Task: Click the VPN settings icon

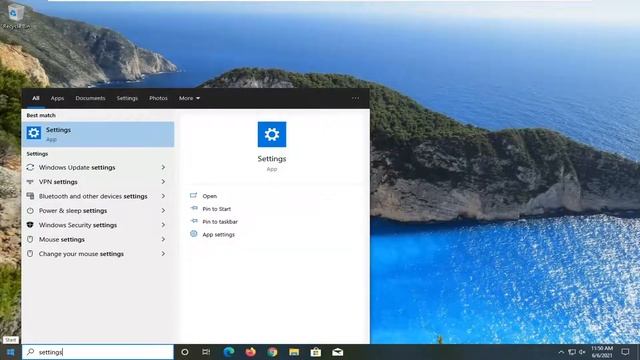Action: click(30, 182)
